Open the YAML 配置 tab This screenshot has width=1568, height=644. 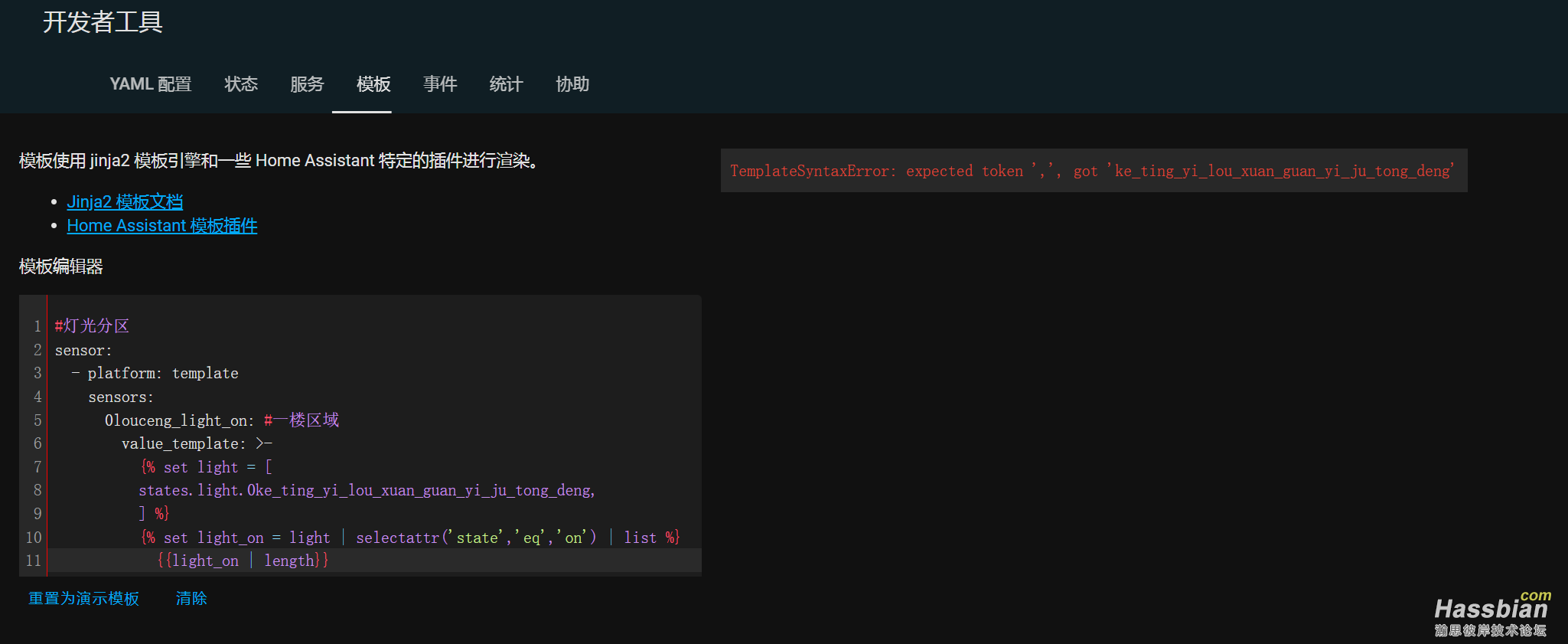(150, 84)
